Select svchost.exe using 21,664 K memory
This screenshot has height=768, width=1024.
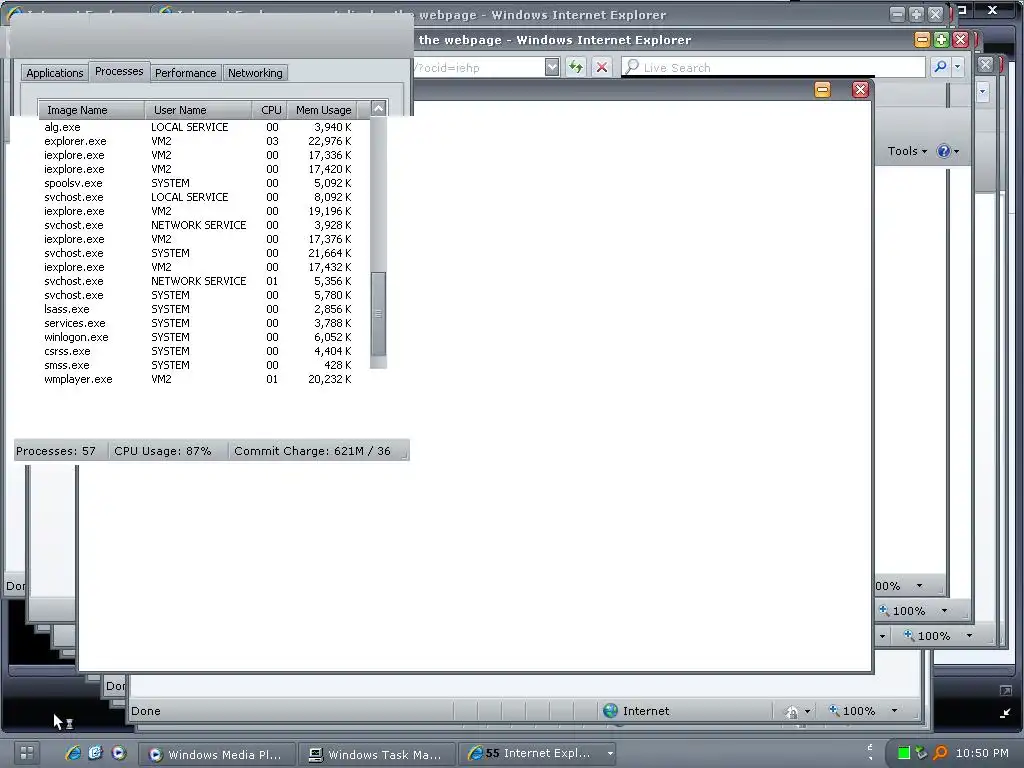[198, 253]
